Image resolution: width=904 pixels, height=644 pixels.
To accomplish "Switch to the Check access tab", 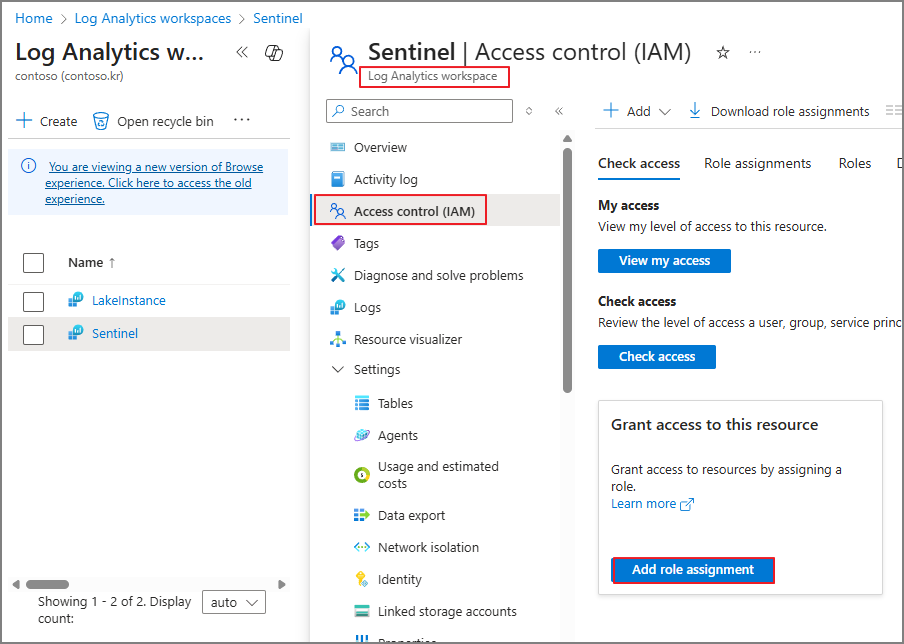I will click(x=639, y=164).
